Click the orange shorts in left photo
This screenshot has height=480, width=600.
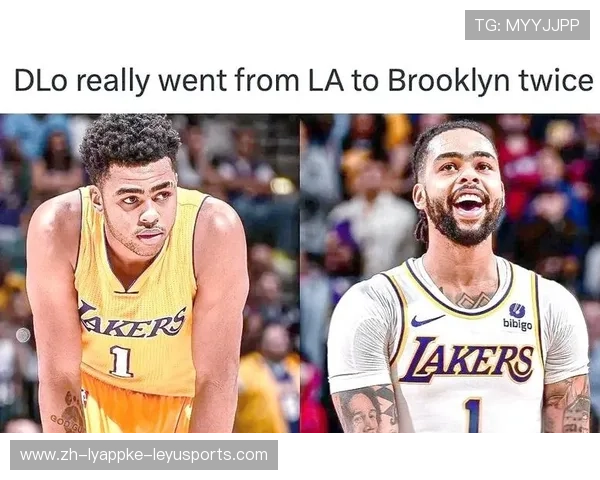136,407
